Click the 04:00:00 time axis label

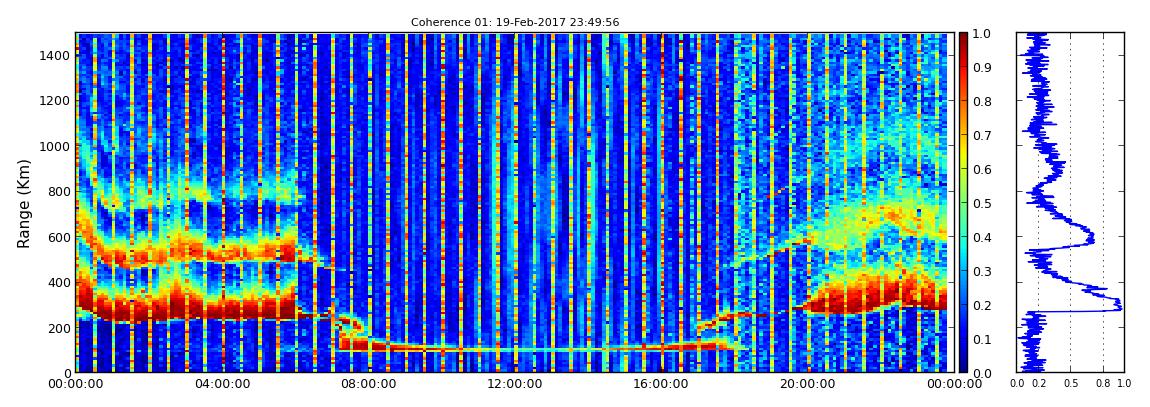pos(221,384)
